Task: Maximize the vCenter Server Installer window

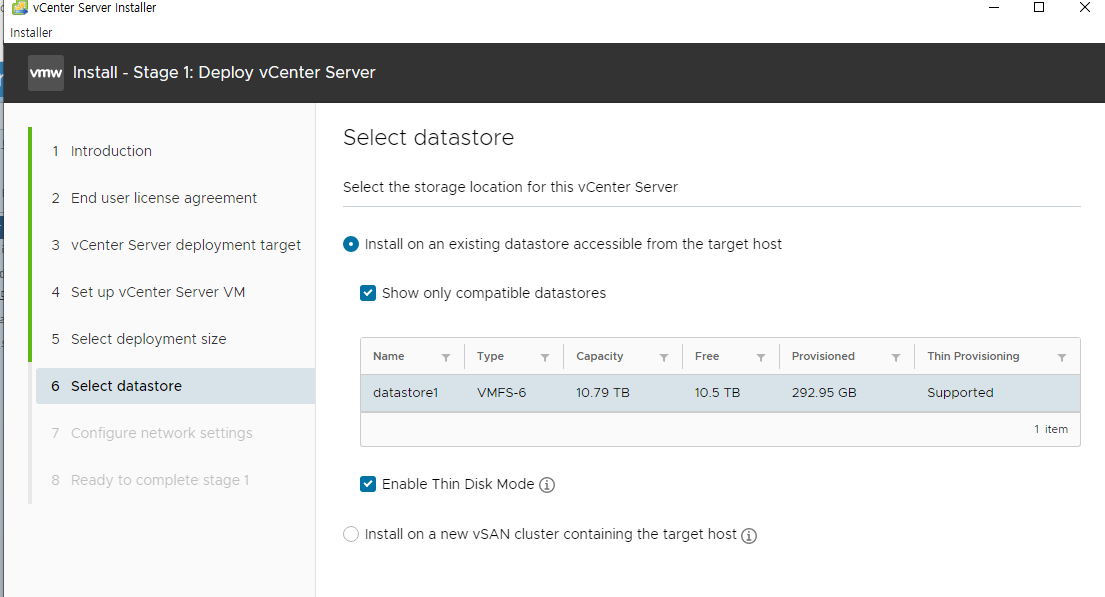Action: coord(1039,8)
